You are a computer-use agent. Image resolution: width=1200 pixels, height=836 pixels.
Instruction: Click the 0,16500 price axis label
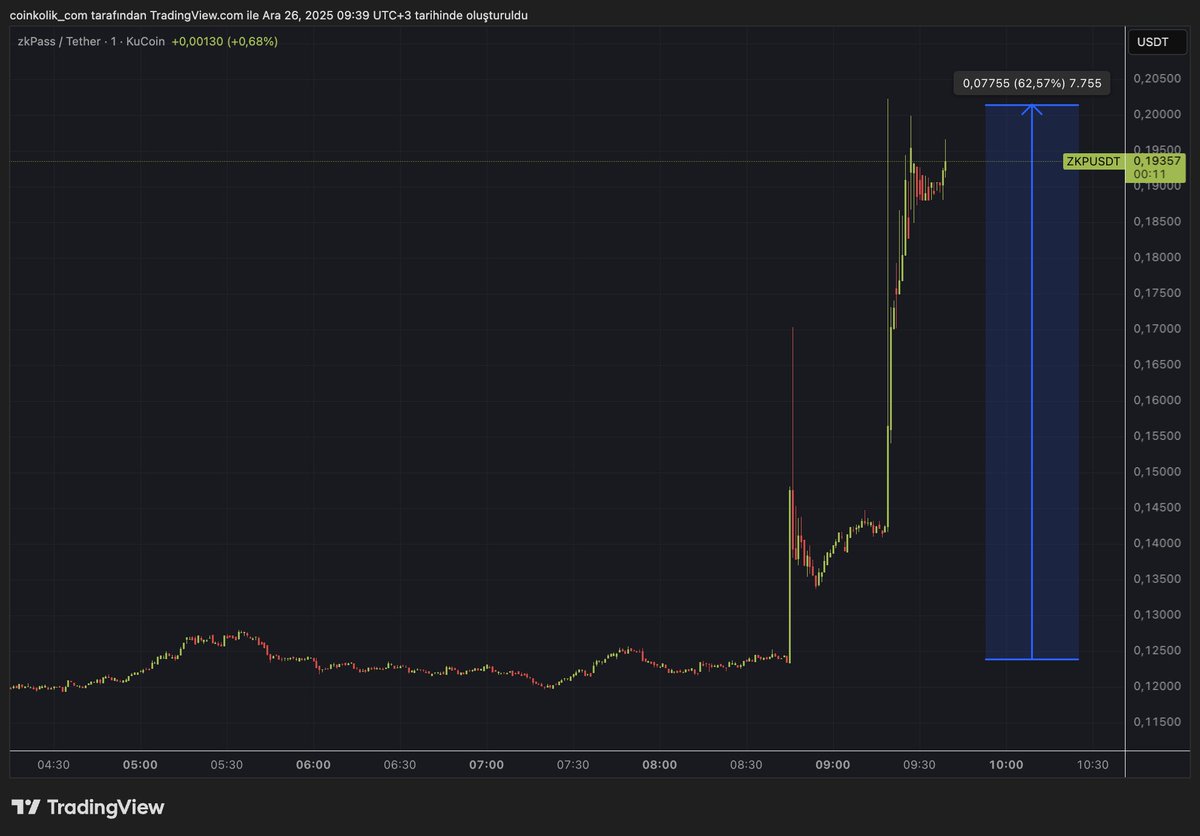pyautogui.click(x=1158, y=365)
